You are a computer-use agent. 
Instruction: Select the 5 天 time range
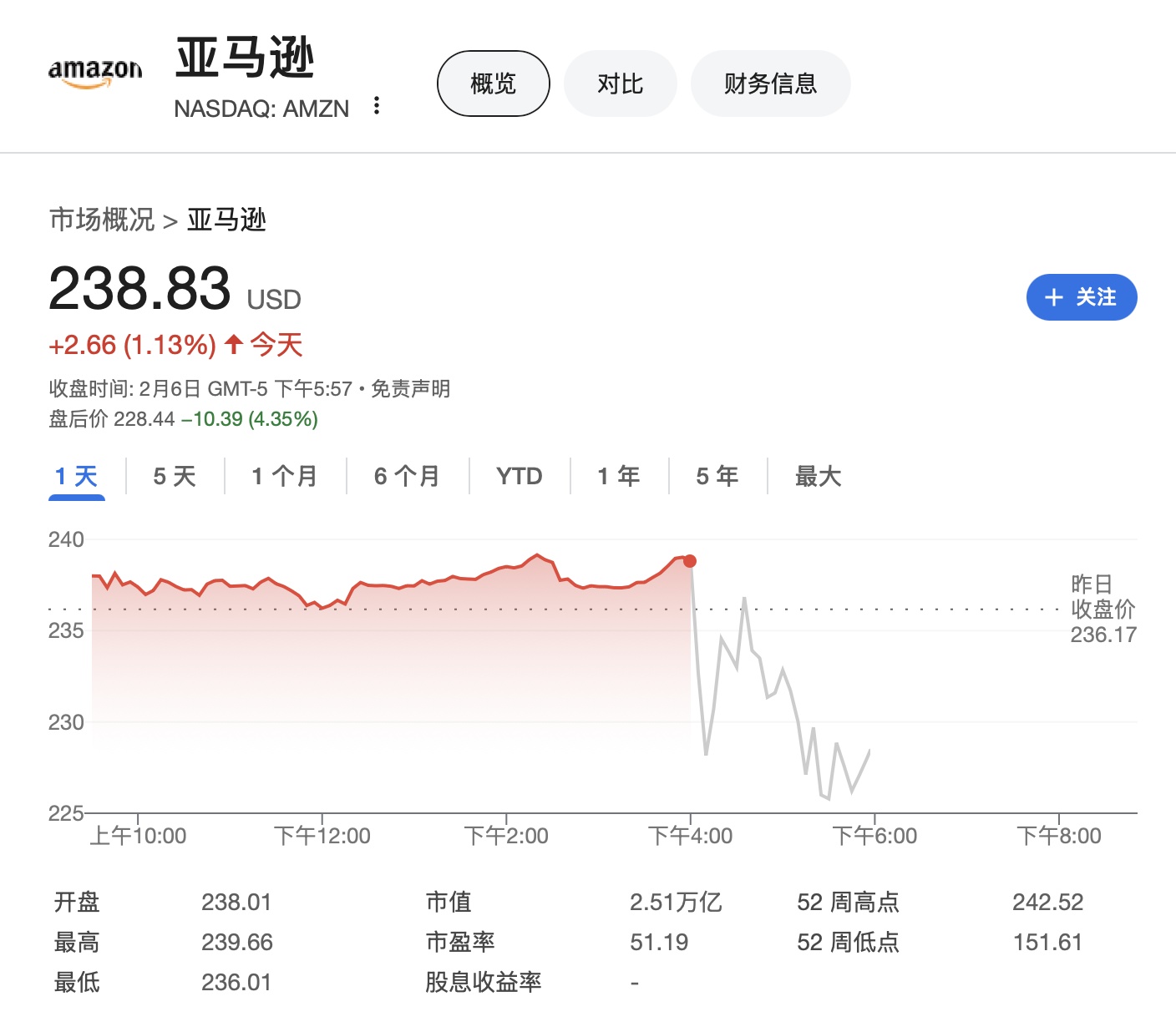[175, 477]
